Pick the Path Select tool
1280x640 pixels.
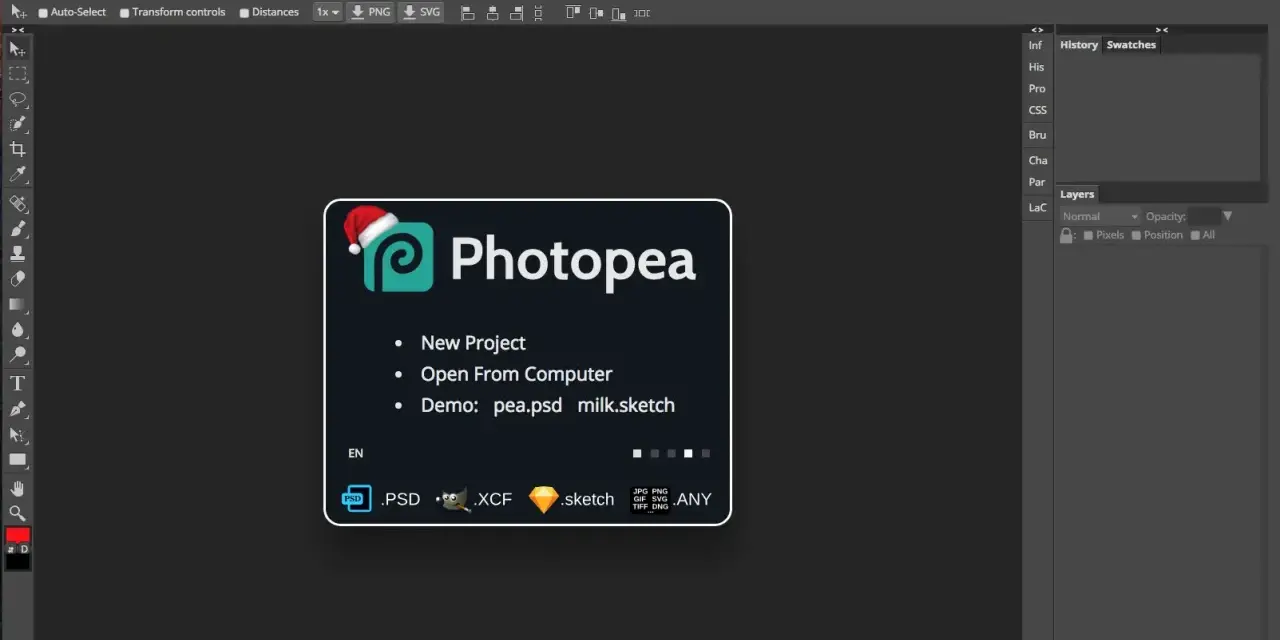pos(17,435)
